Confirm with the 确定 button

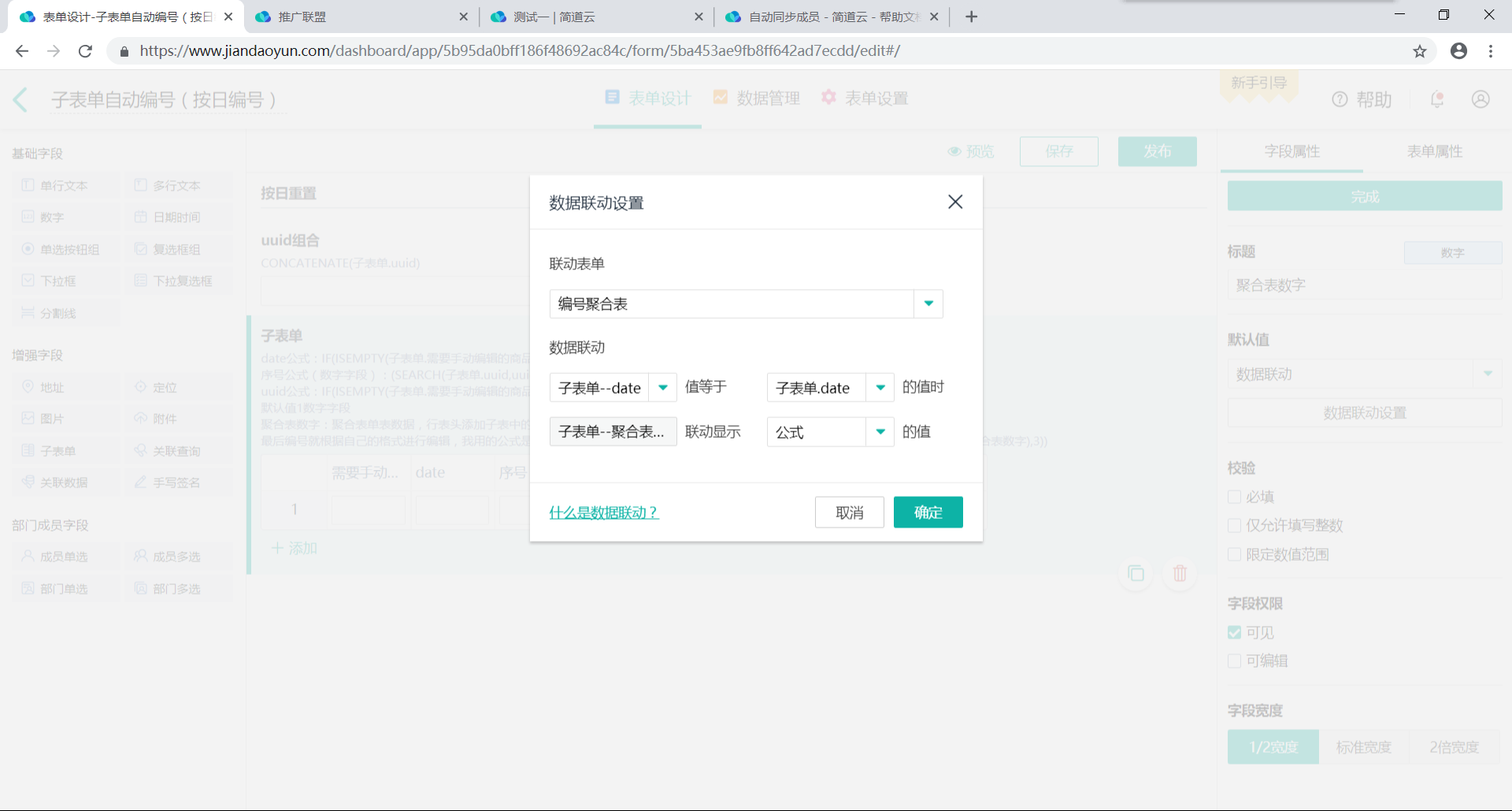[928, 513]
